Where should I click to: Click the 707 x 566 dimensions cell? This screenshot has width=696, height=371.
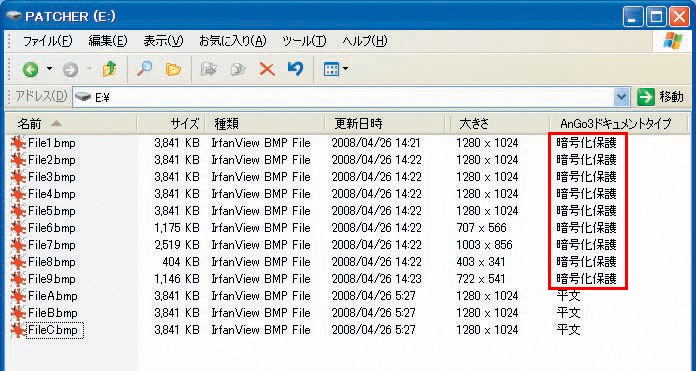[x=481, y=228]
